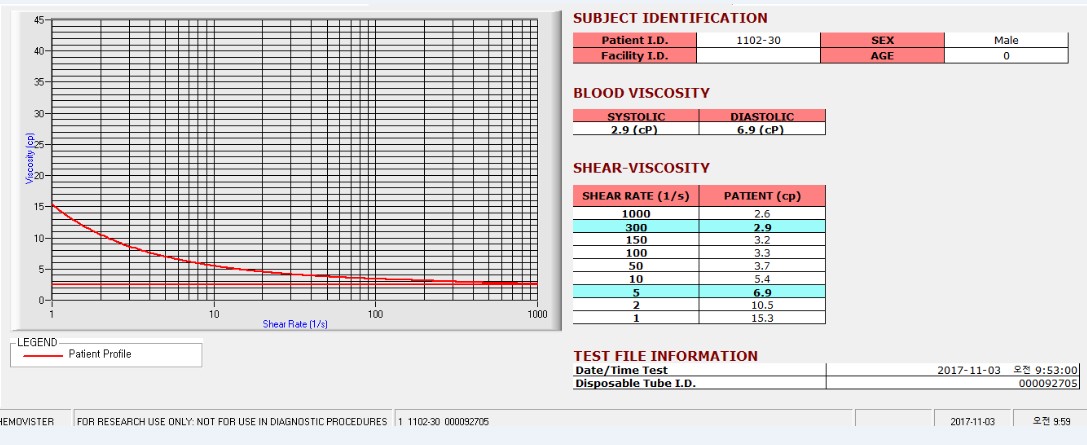Click the SEX value Male cell

click(1006, 40)
